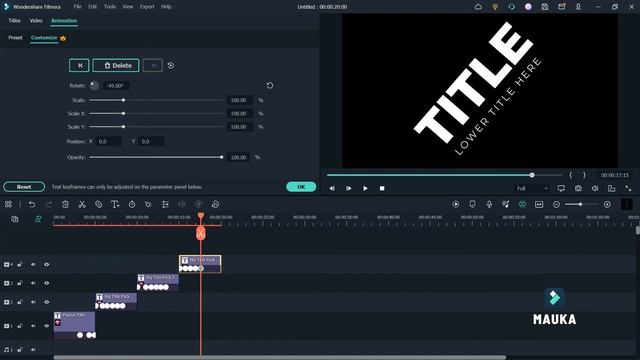Hide track 1 with the eye icon

tap(47, 326)
